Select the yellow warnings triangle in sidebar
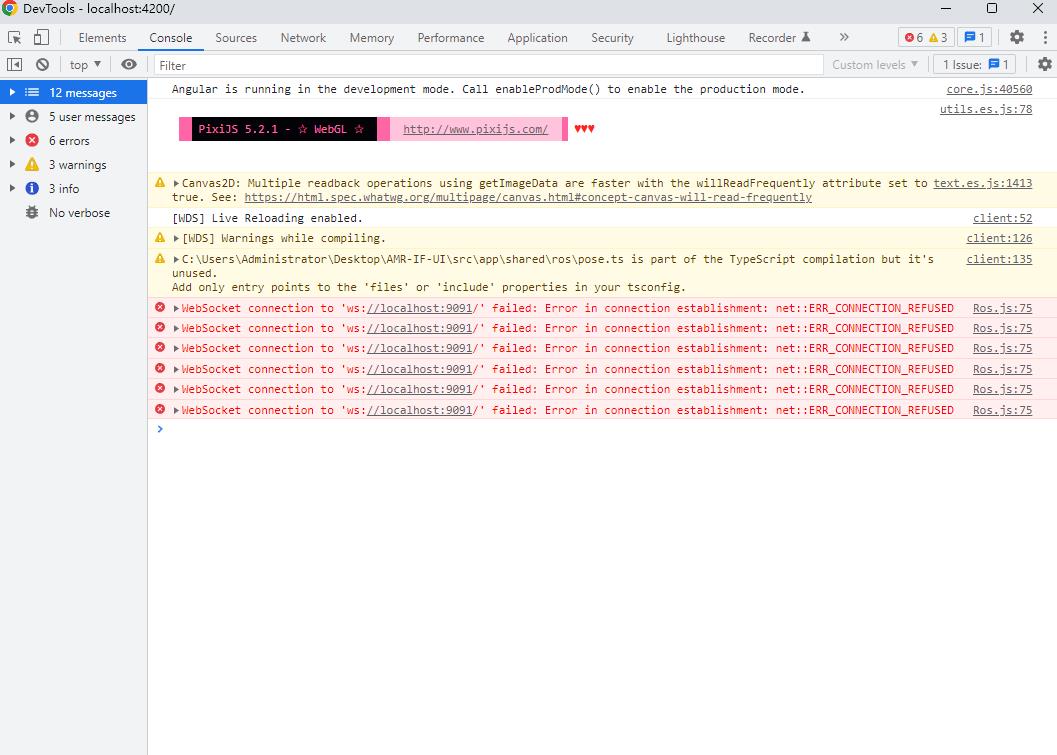 [x=32, y=164]
